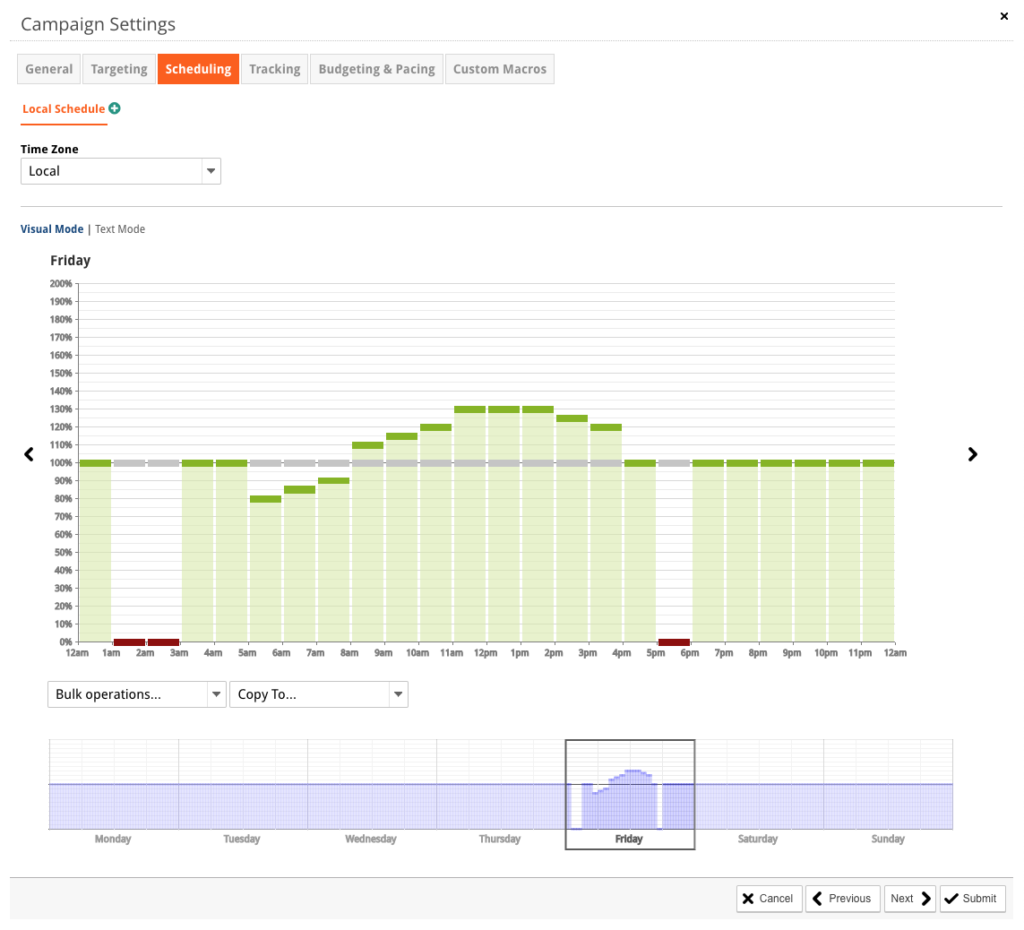Image resolution: width=1024 pixels, height=930 pixels.
Task: Select the 5pm zero-percent red bar
Action: click(674, 642)
